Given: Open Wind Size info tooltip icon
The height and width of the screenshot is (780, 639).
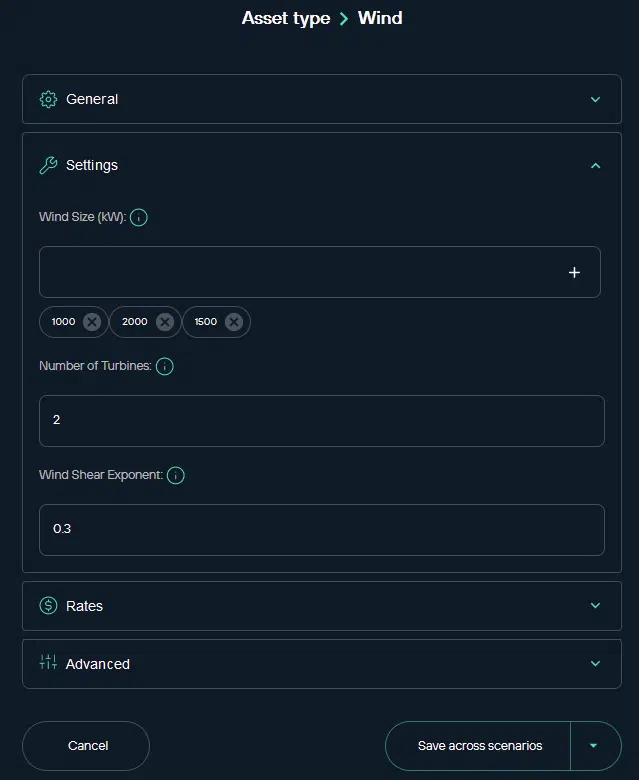Looking at the screenshot, I should coord(139,217).
